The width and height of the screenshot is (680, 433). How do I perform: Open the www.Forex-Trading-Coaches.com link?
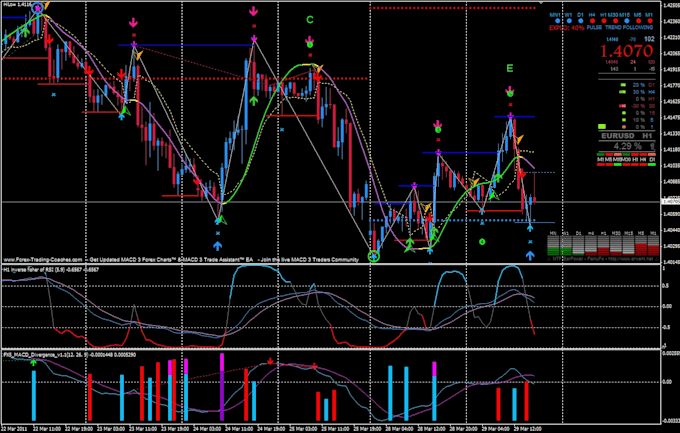coord(42,260)
